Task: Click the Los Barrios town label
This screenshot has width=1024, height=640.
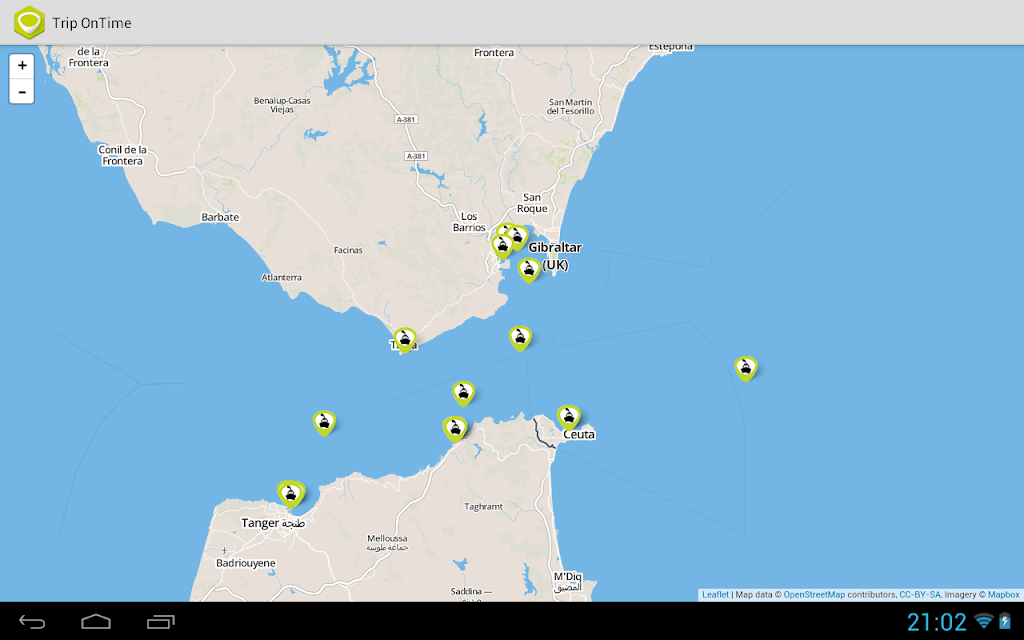Action: [469, 222]
